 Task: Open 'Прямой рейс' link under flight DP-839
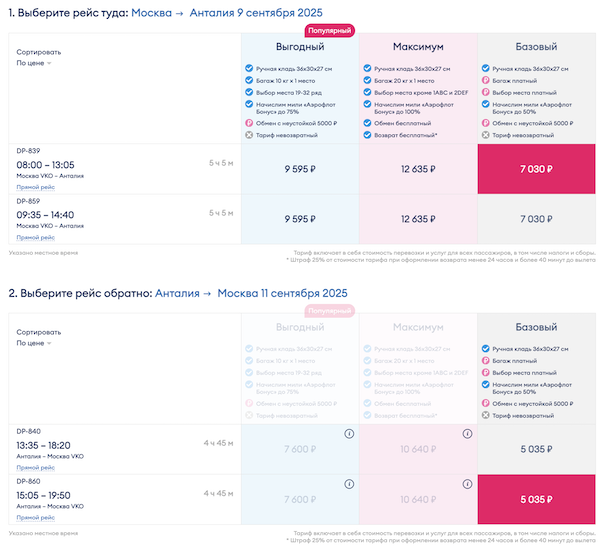click(x=35, y=187)
